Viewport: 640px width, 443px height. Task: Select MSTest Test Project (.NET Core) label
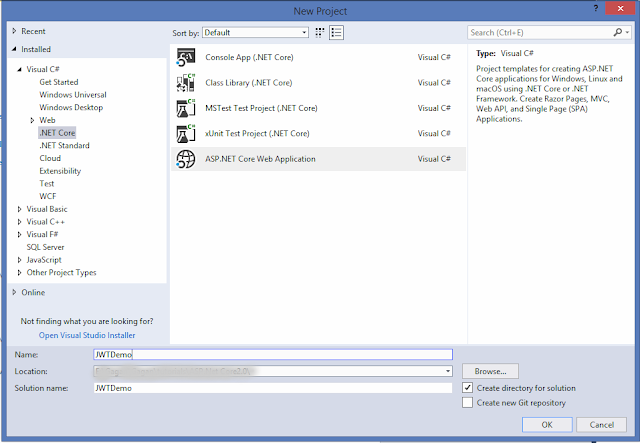click(x=261, y=108)
